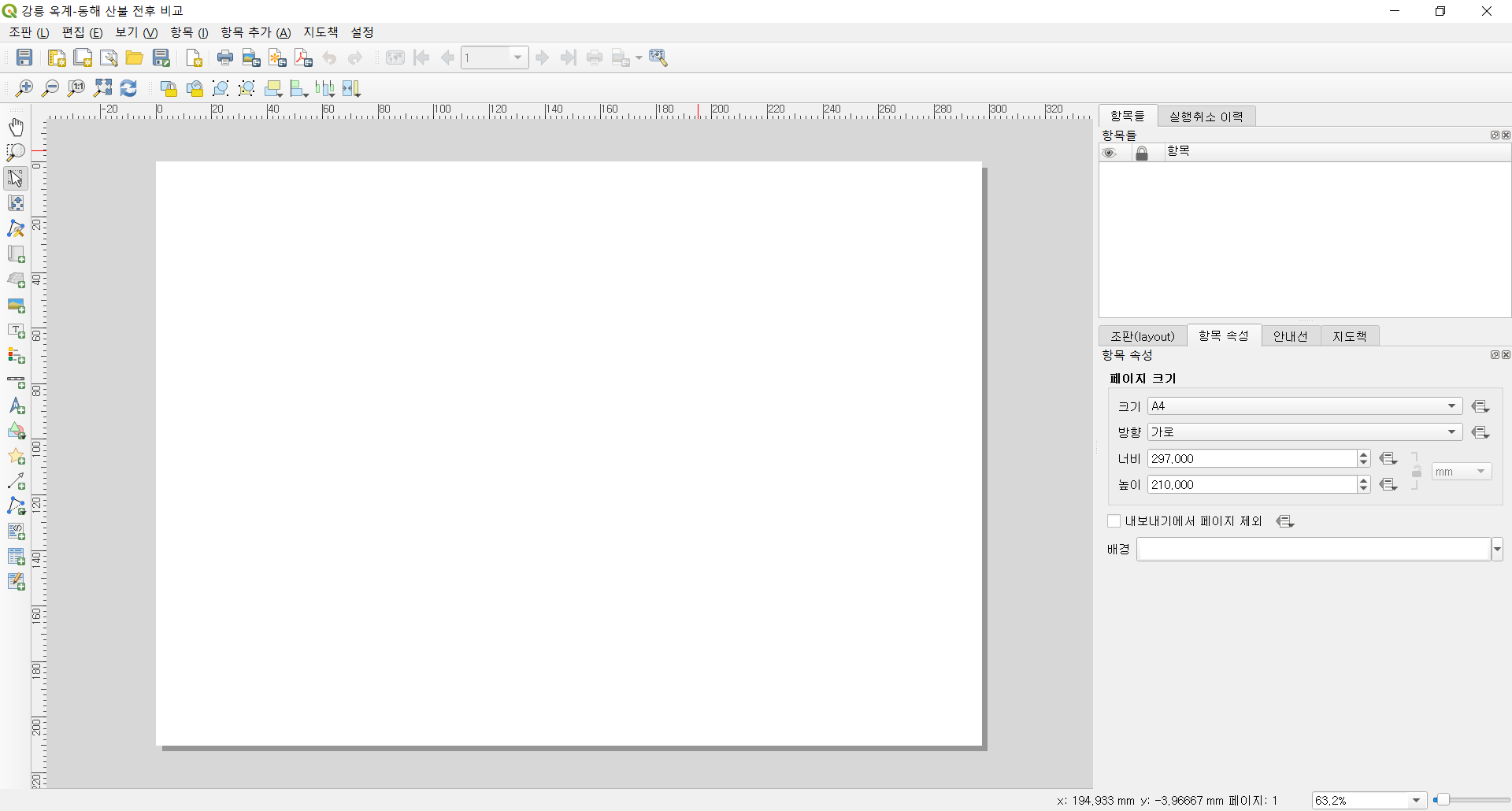The width and height of the screenshot is (1512, 811).
Task: Click data-defined override for 방향
Action: click(x=1480, y=432)
